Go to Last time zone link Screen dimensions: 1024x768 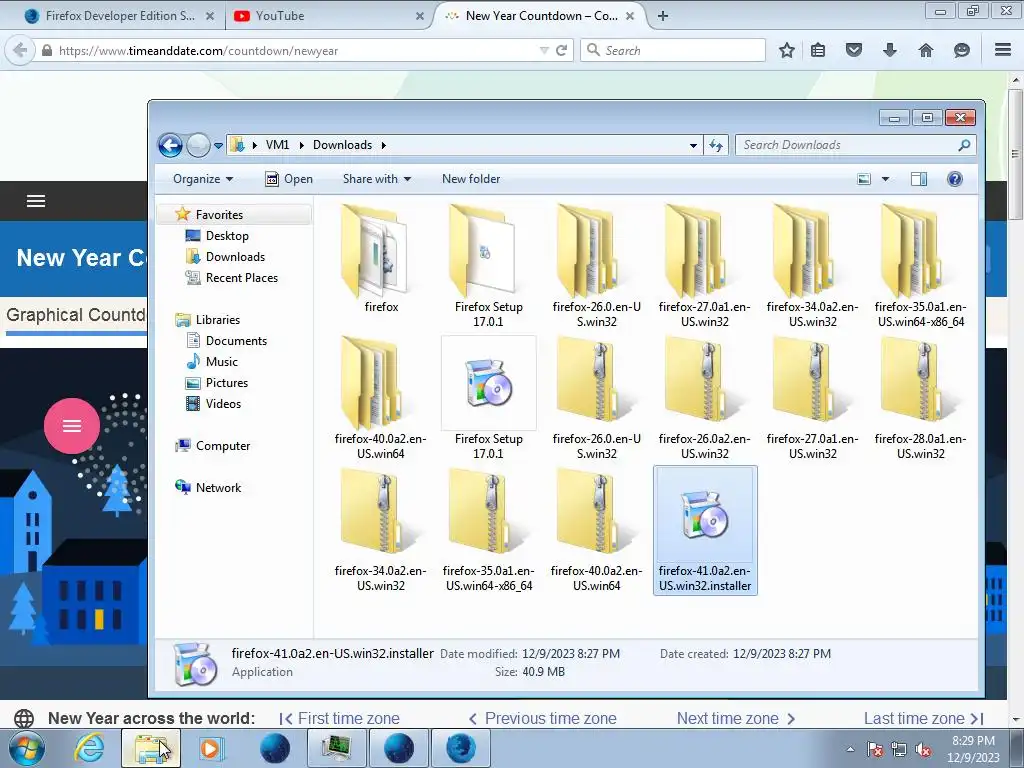pyautogui.click(x=923, y=718)
